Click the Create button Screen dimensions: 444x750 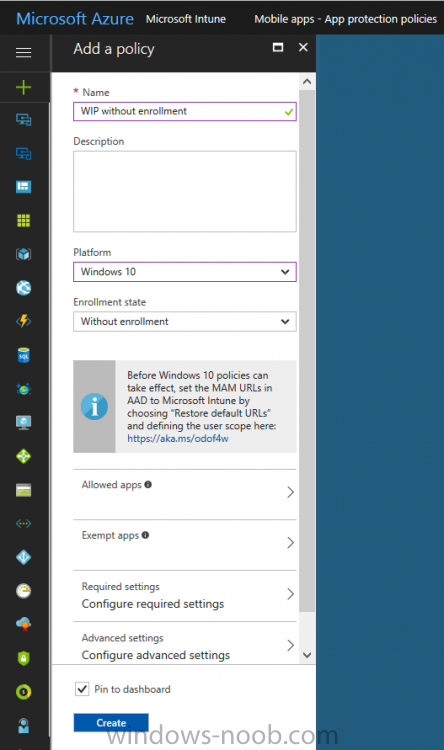111,723
